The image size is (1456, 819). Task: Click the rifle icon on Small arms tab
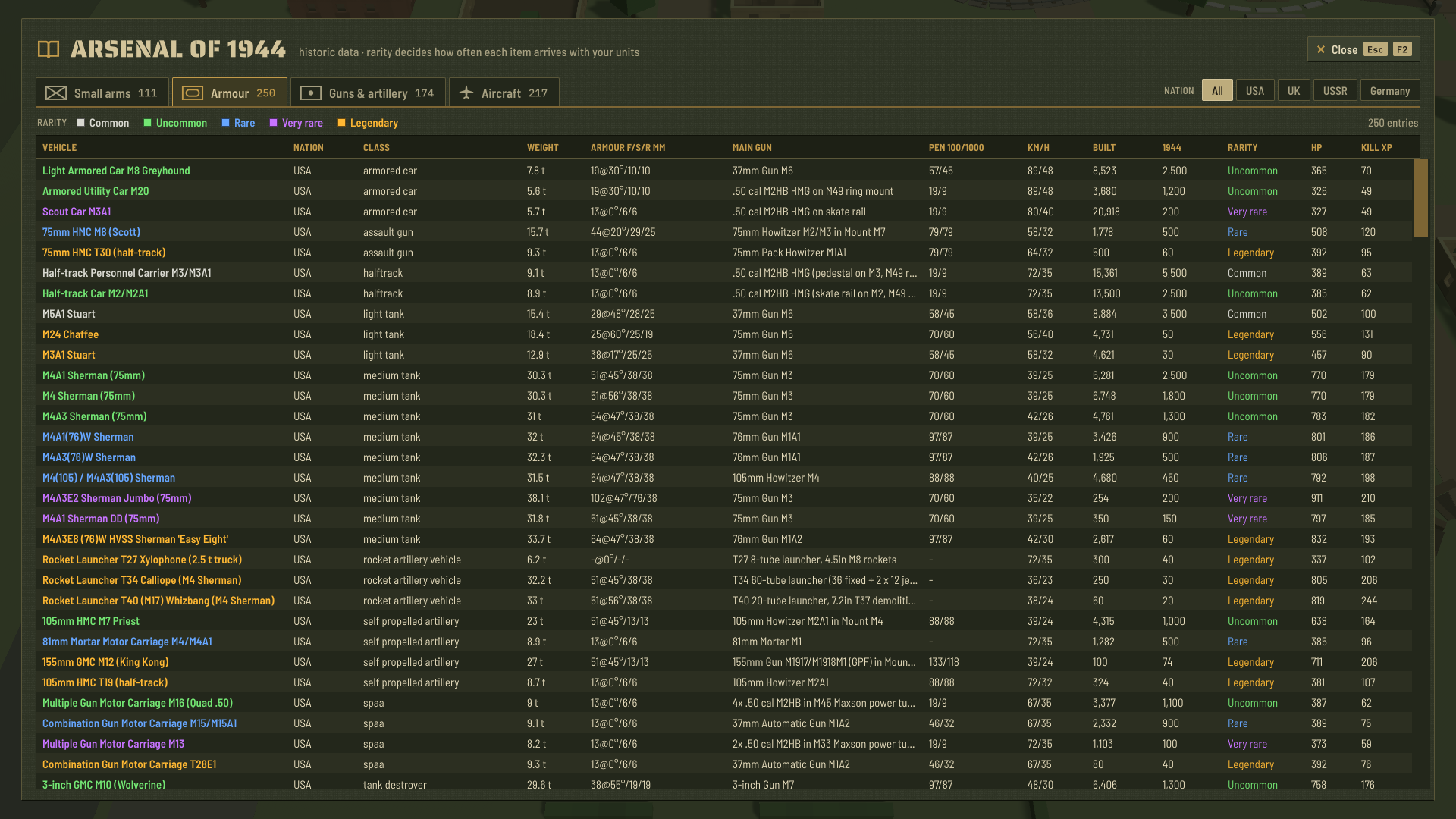point(56,93)
